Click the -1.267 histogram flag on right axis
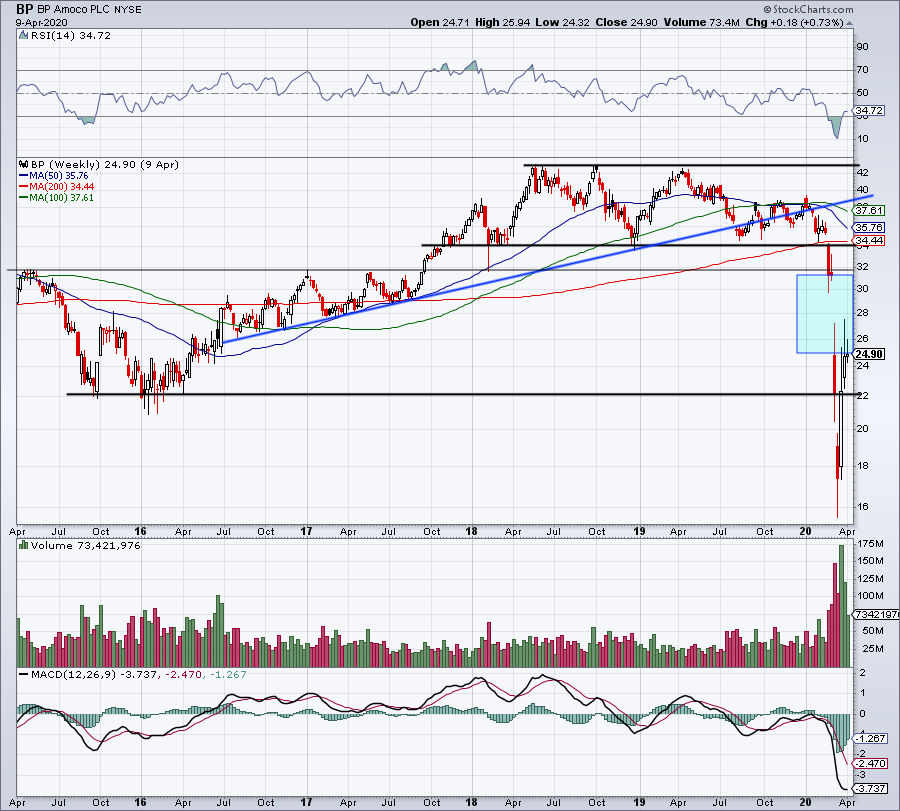900x811 pixels. pos(871,739)
